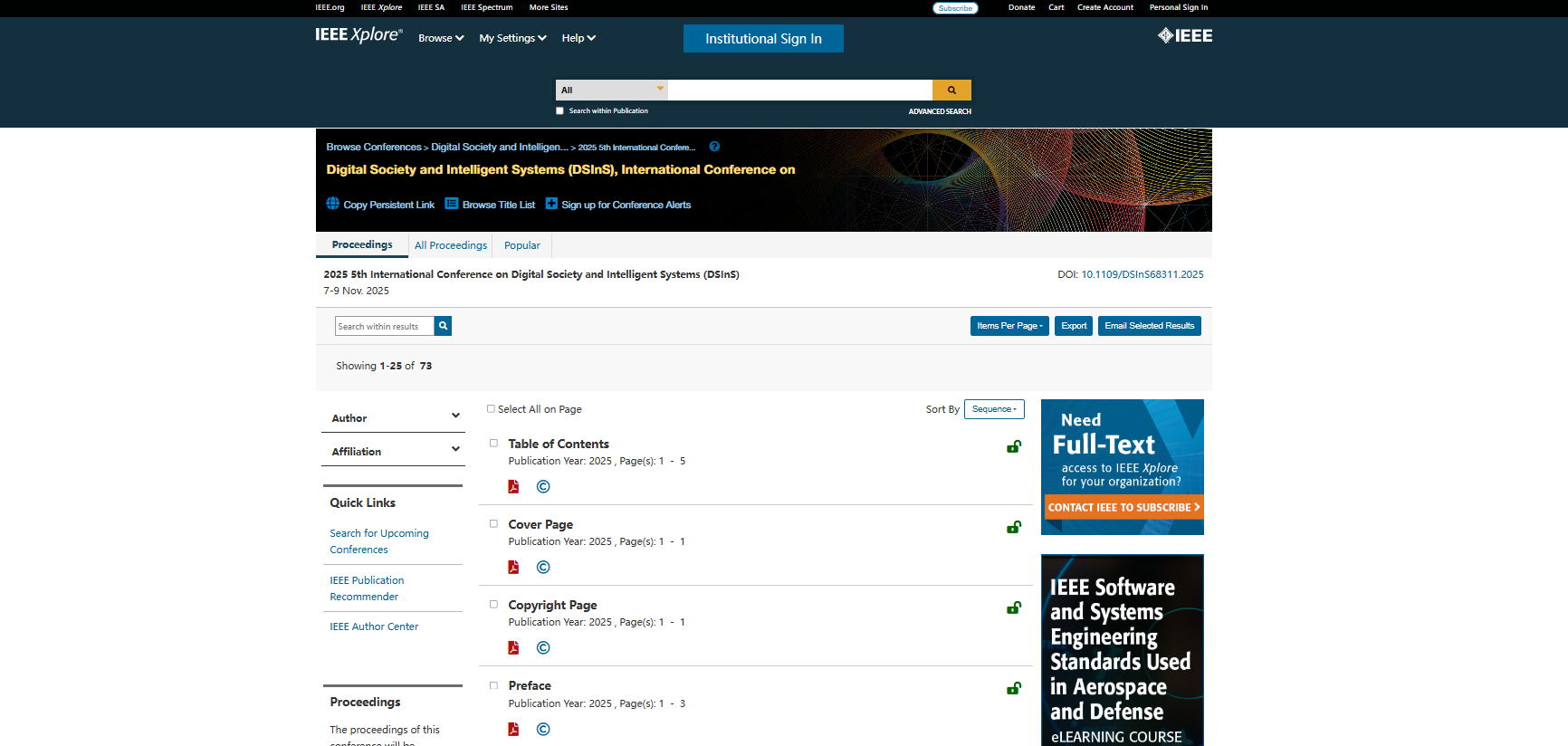Viewport: 1568px width, 746px height.
Task: Switch to the All Proceedings tab
Action: (451, 245)
